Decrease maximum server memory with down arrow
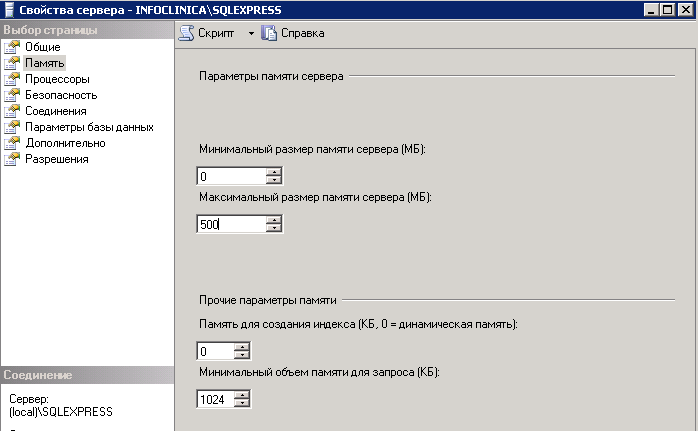This screenshot has width=698, height=431. pyautogui.click(x=274, y=228)
